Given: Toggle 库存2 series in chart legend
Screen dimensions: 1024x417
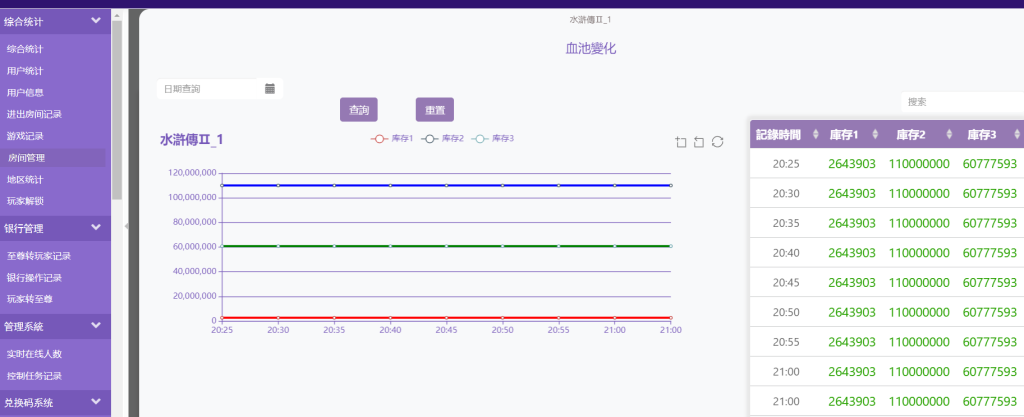Looking at the screenshot, I should coord(442,139).
